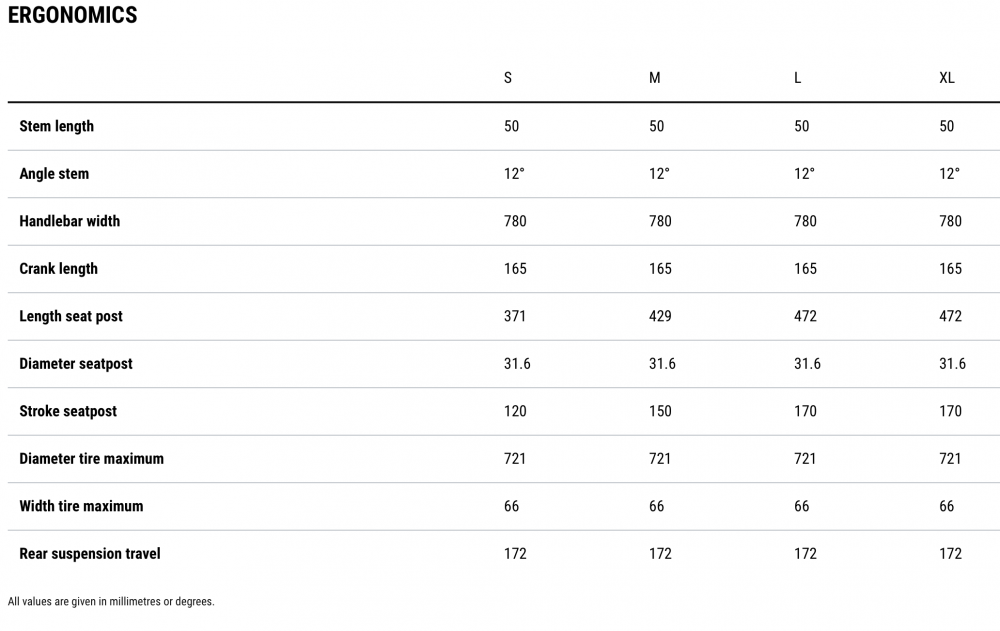The height and width of the screenshot is (631, 1000).
Task: Click the Handlebar width row label
Action: (x=70, y=221)
